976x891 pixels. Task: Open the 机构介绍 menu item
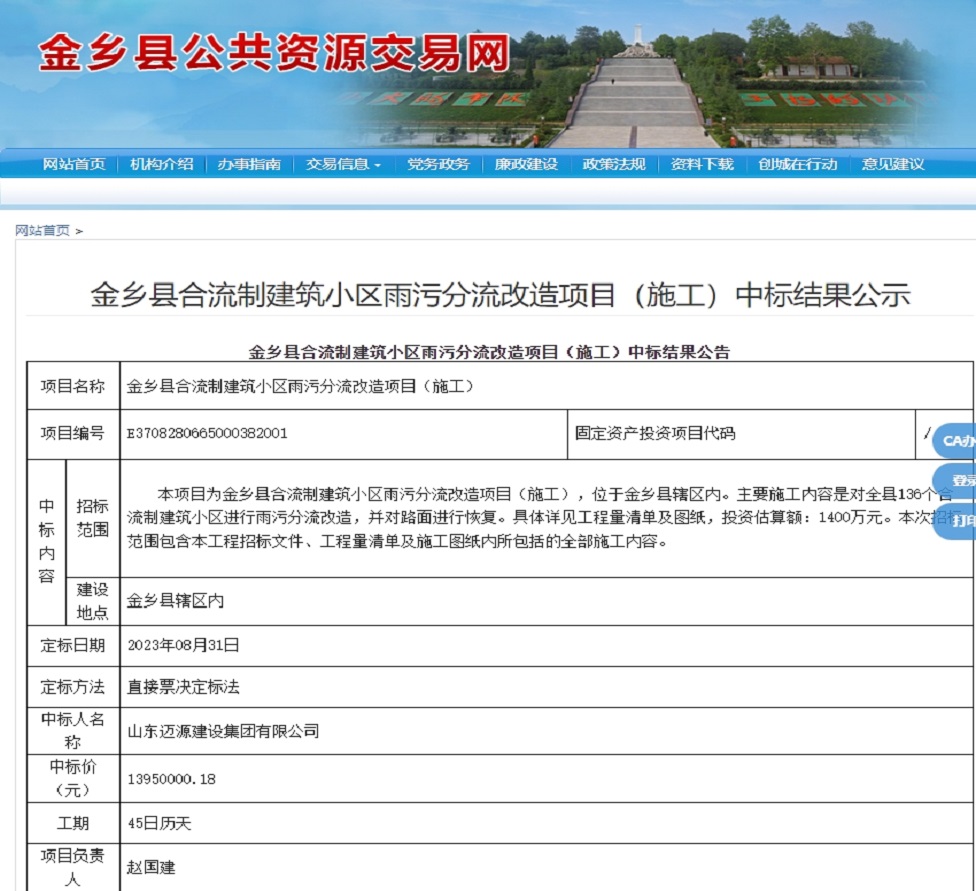click(x=162, y=164)
